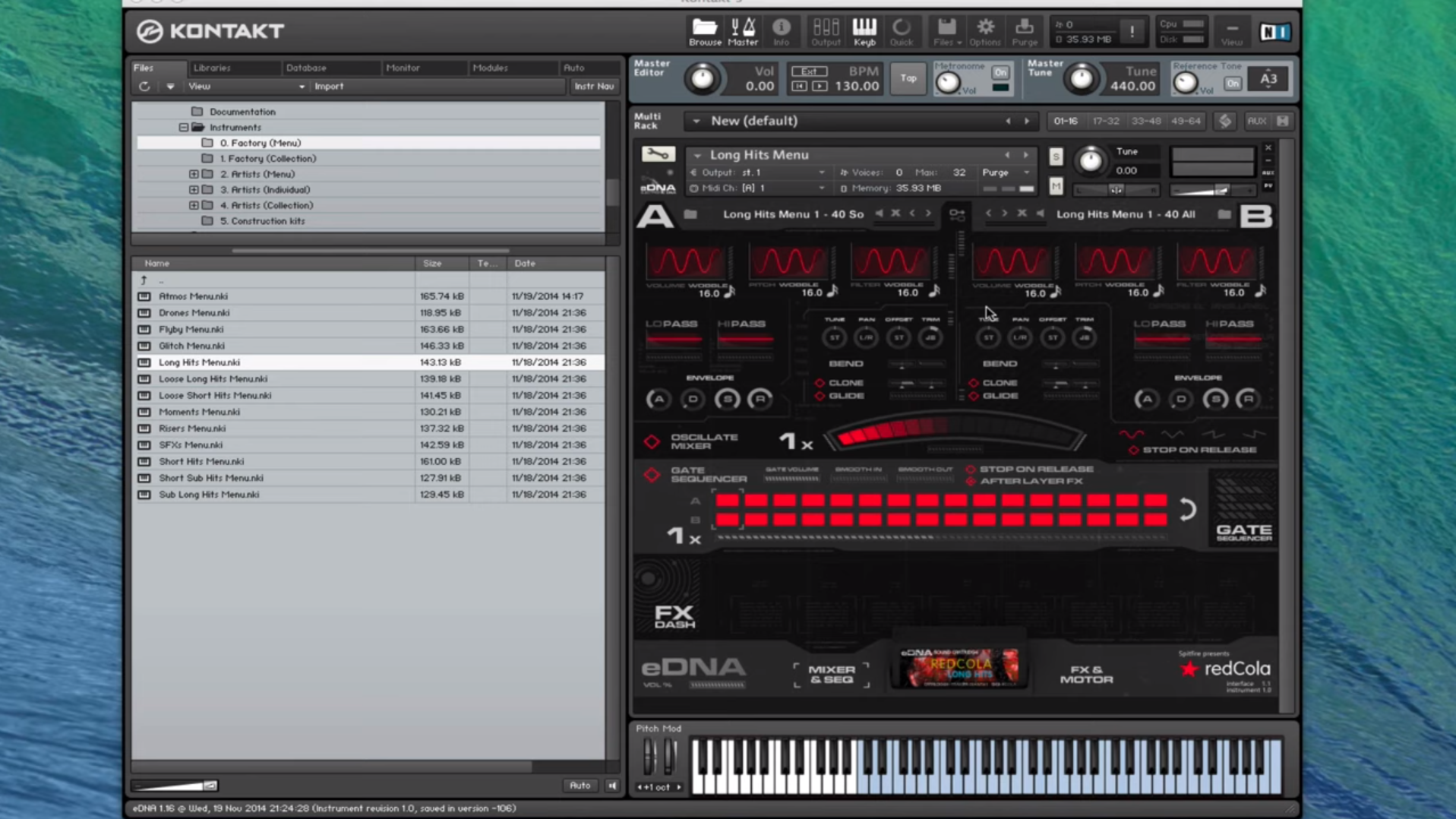Expand the 4. Artists (Collection) folder
Image resolution: width=1456 pixels, height=819 pixels.
pyautogui.click(x=194, y=205)
